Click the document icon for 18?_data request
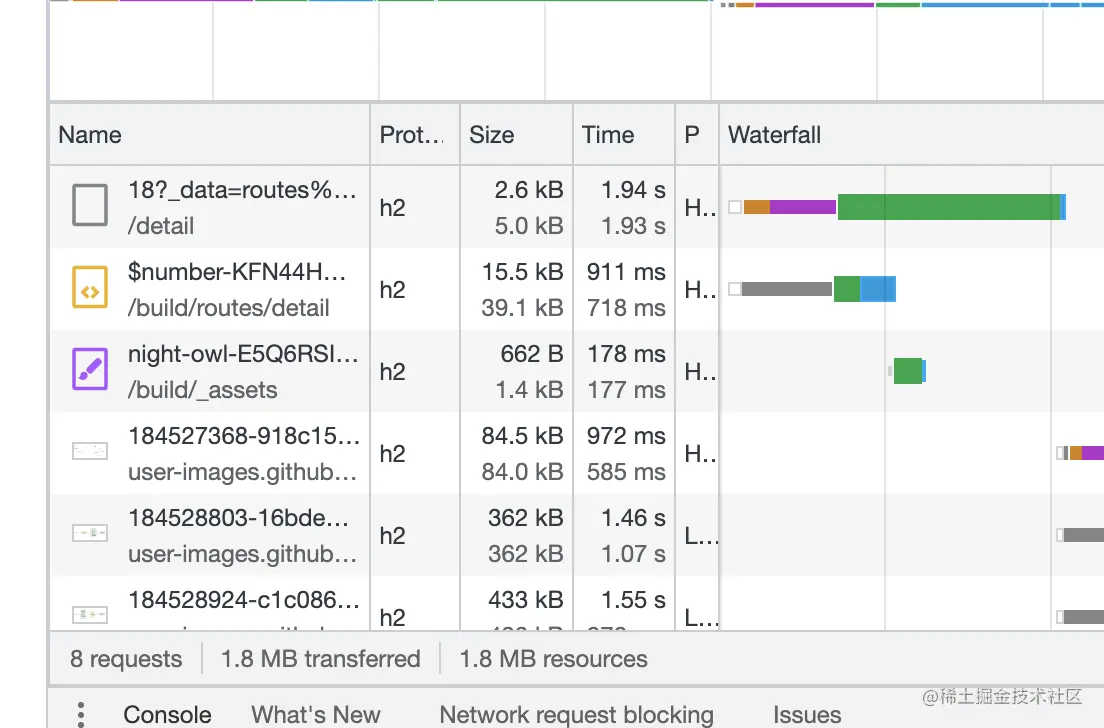 (x=90, y=207)
